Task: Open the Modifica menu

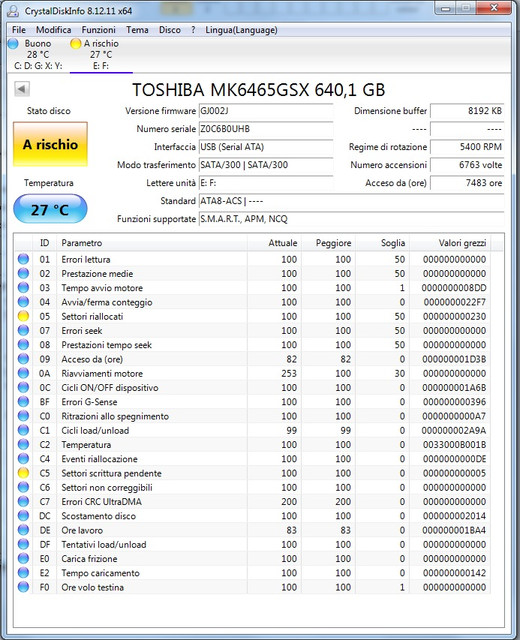Action: 53,30
